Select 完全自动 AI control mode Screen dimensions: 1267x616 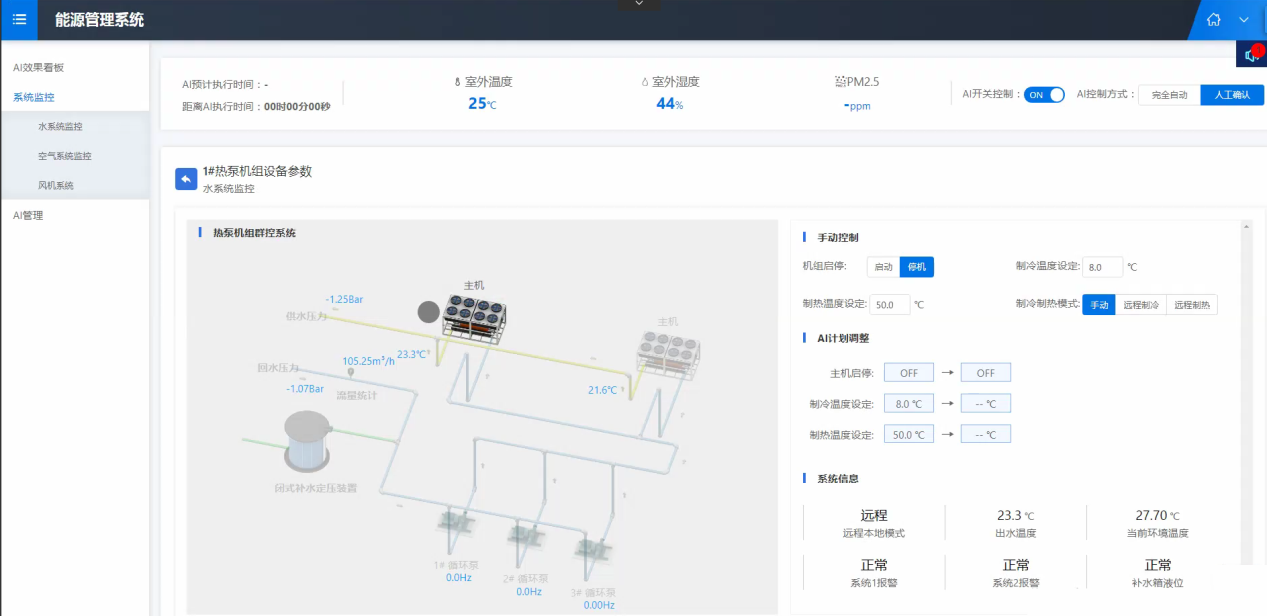click(x=1169, y=95)
